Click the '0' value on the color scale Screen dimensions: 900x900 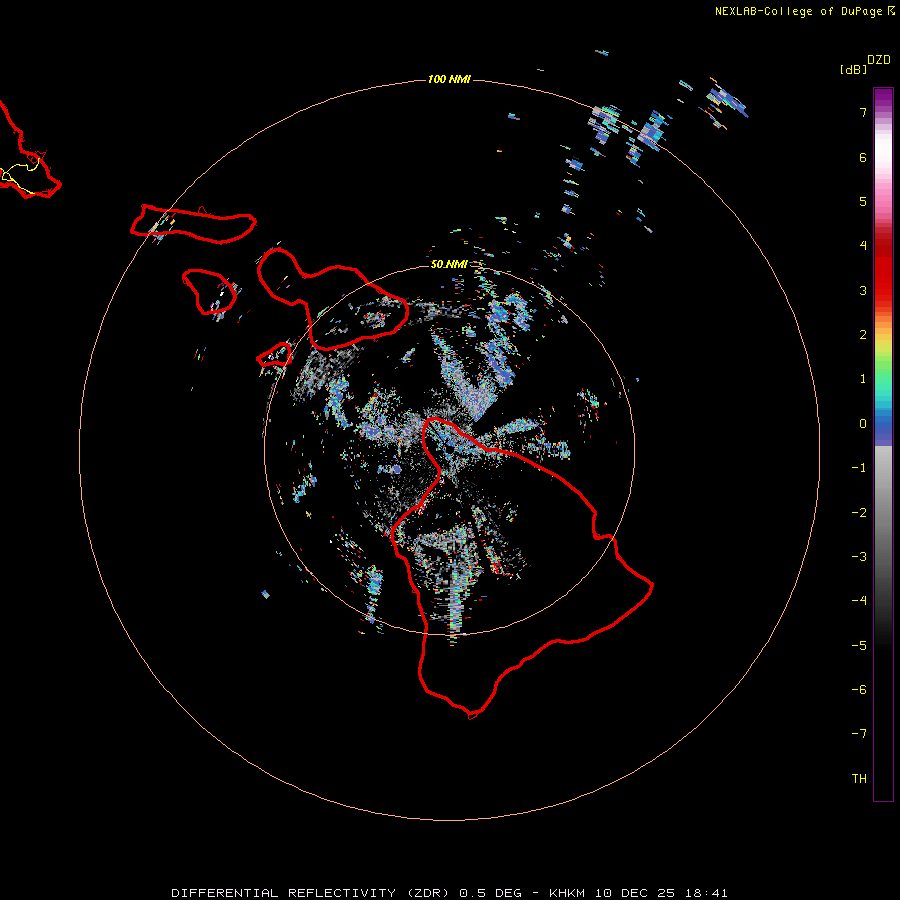point(863,424)
